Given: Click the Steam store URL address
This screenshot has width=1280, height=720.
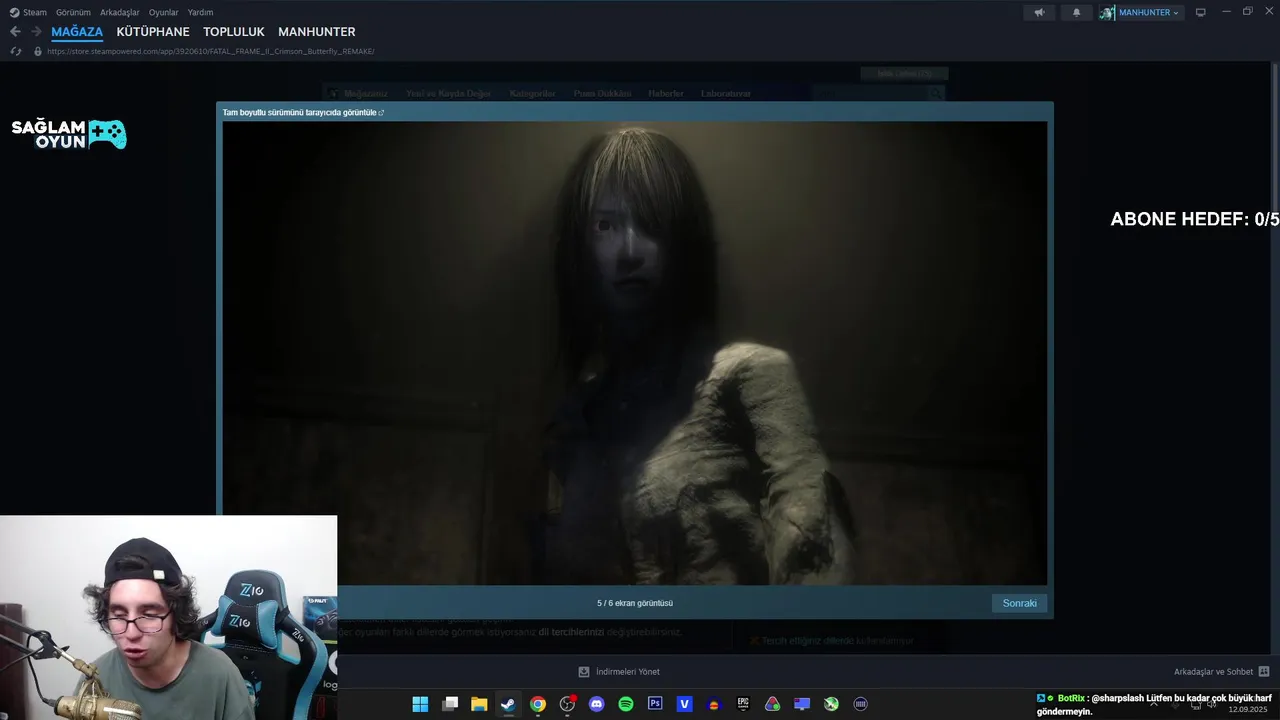Looking at the screenshot, I should (210, 51).
